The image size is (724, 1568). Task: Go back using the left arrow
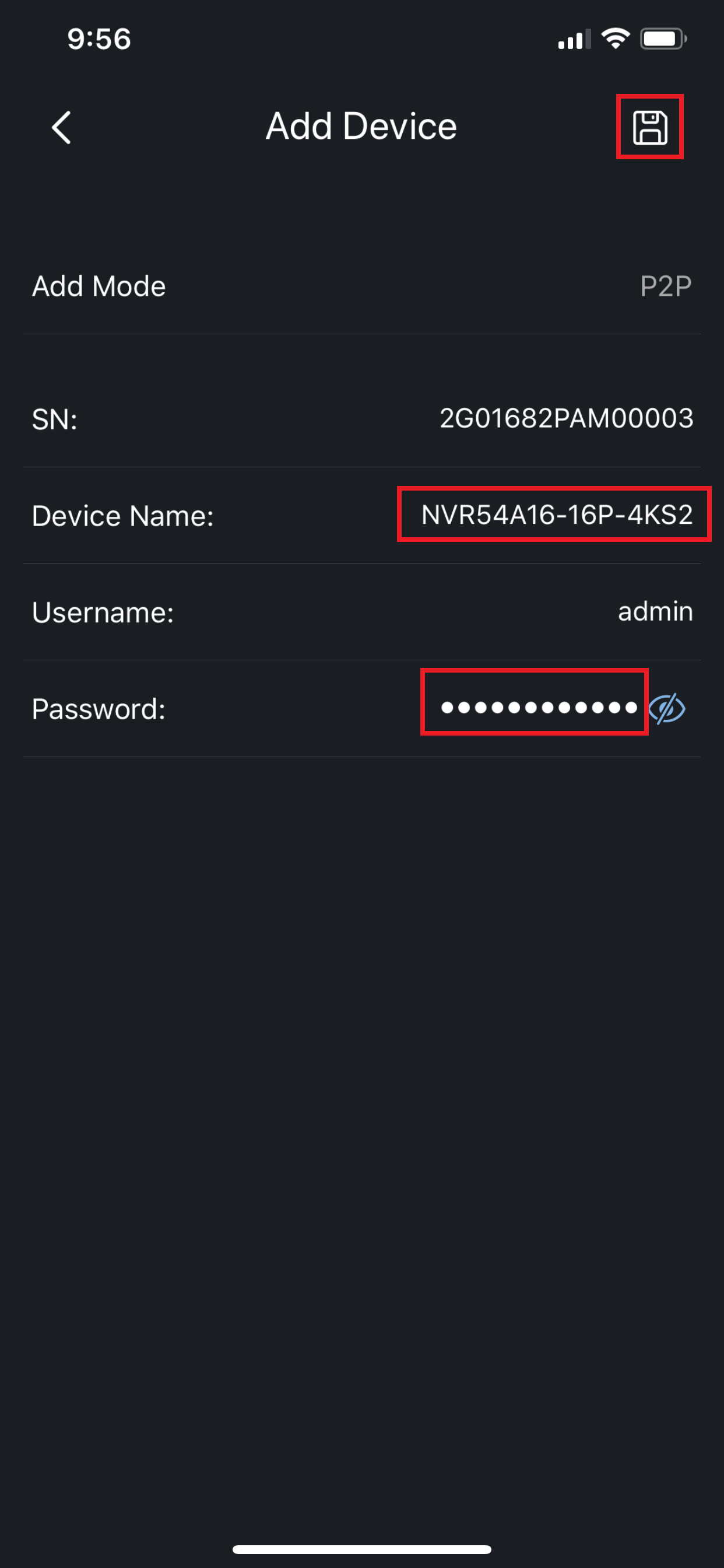61,127
